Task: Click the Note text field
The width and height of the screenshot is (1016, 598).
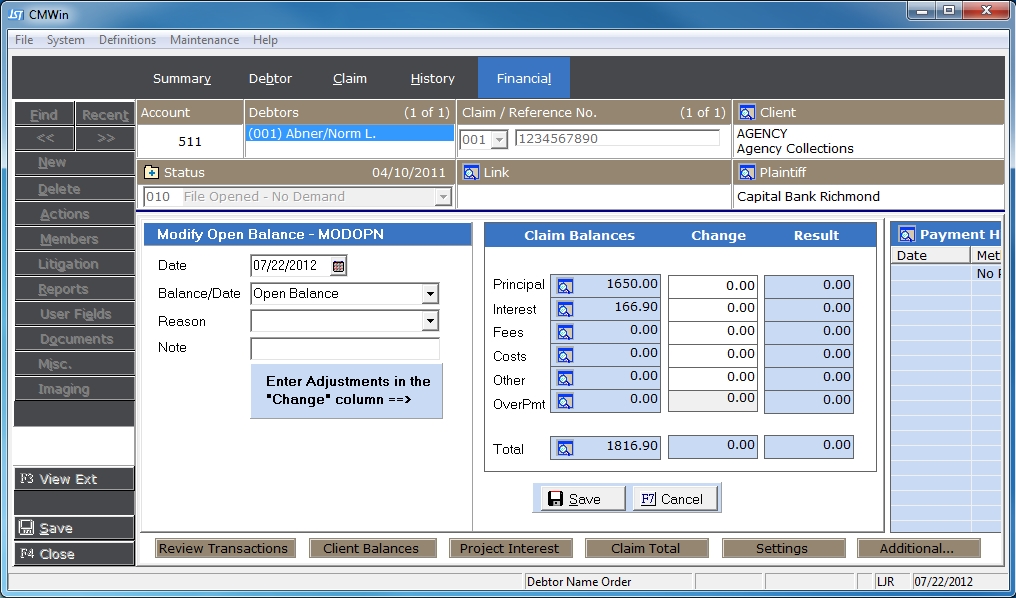Action: [x=344, y=349]
